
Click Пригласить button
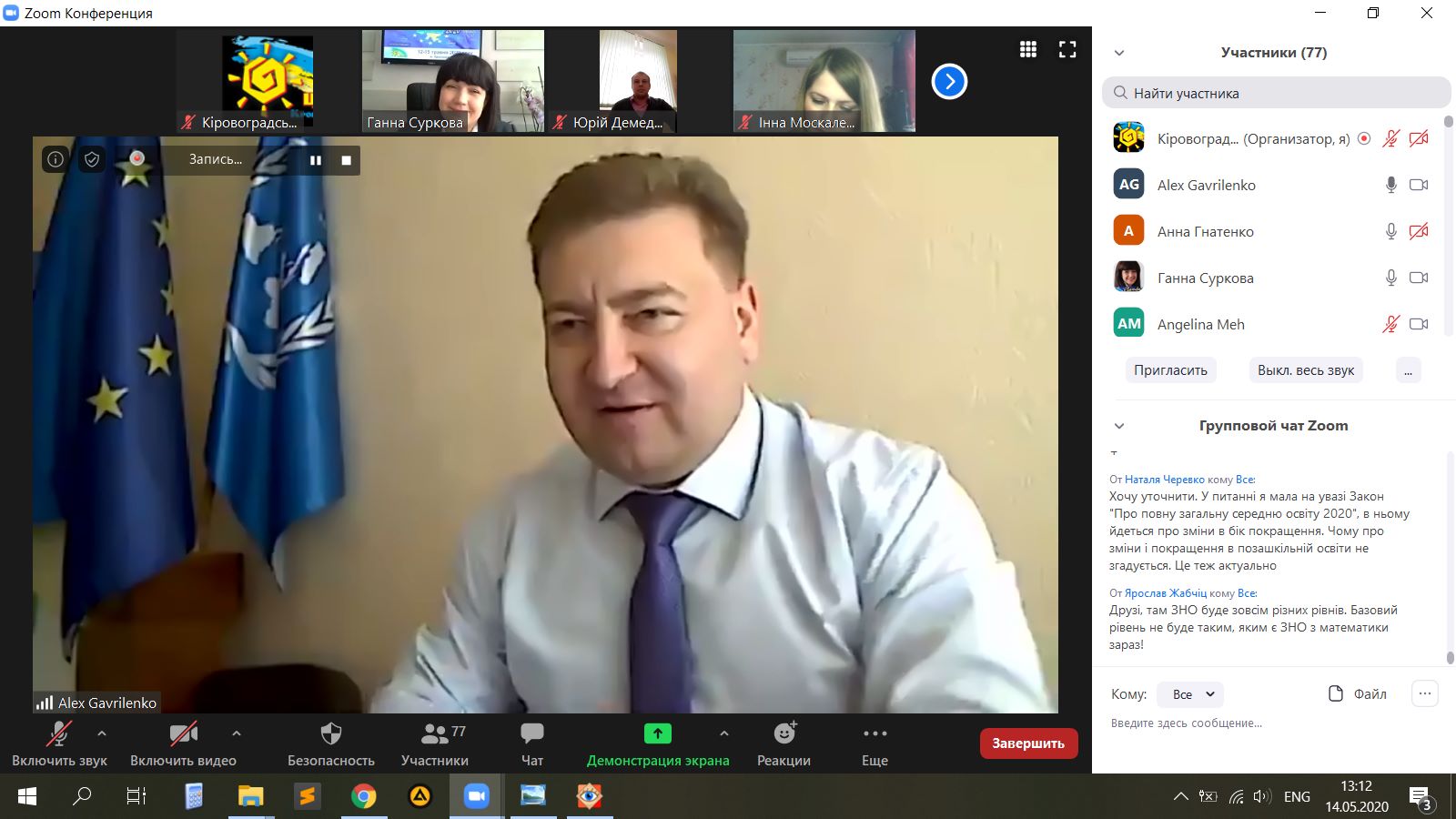click(1170, 370)
